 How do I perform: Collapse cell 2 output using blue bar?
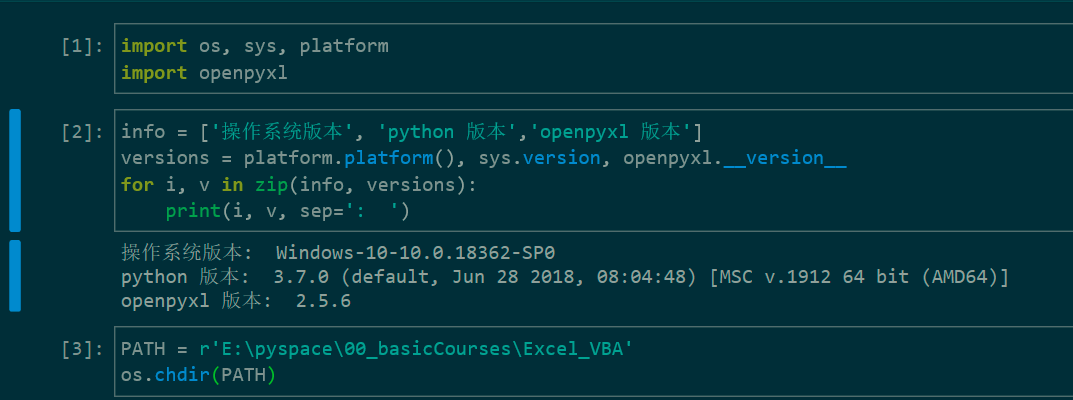tap(15, 275)
